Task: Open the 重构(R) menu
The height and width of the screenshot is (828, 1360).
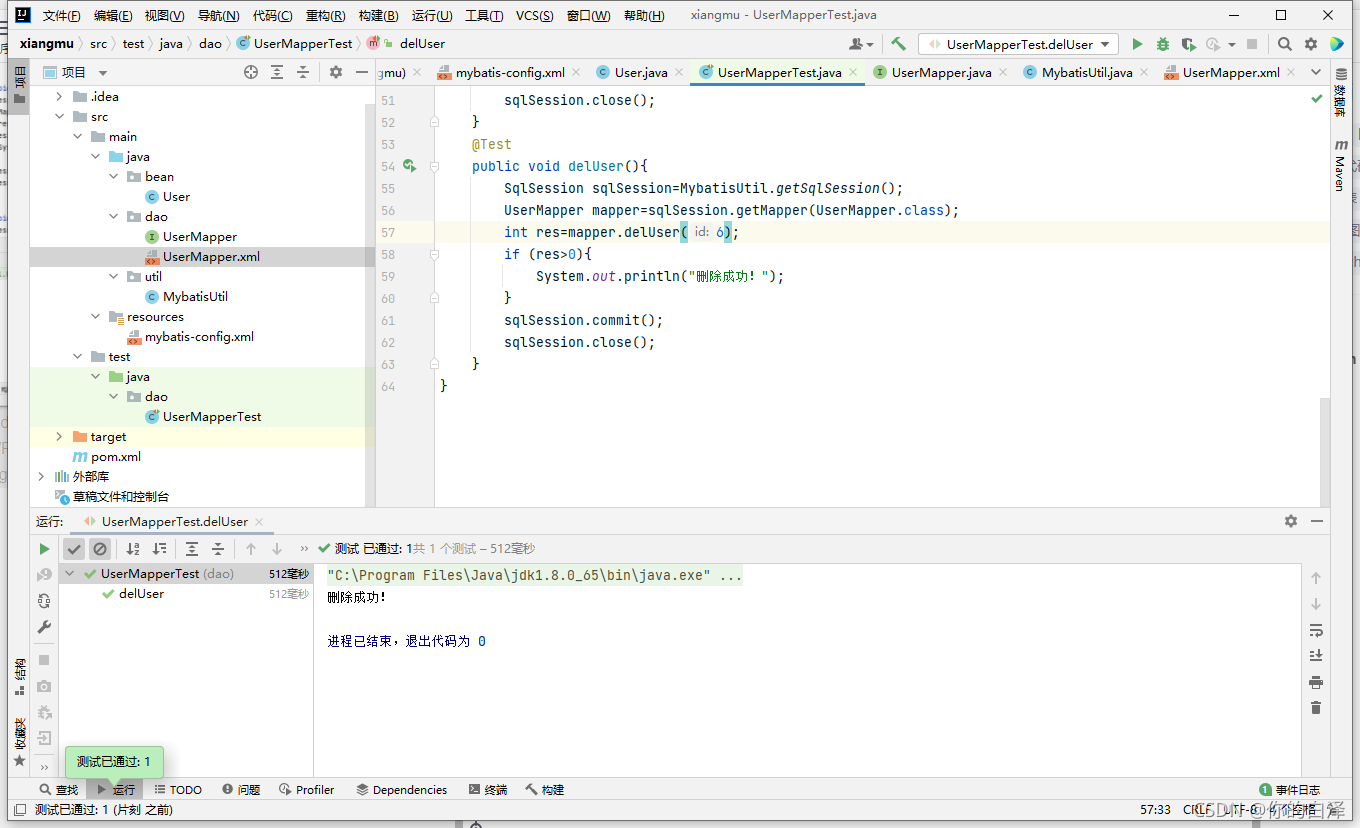Action: pos(325,15)
